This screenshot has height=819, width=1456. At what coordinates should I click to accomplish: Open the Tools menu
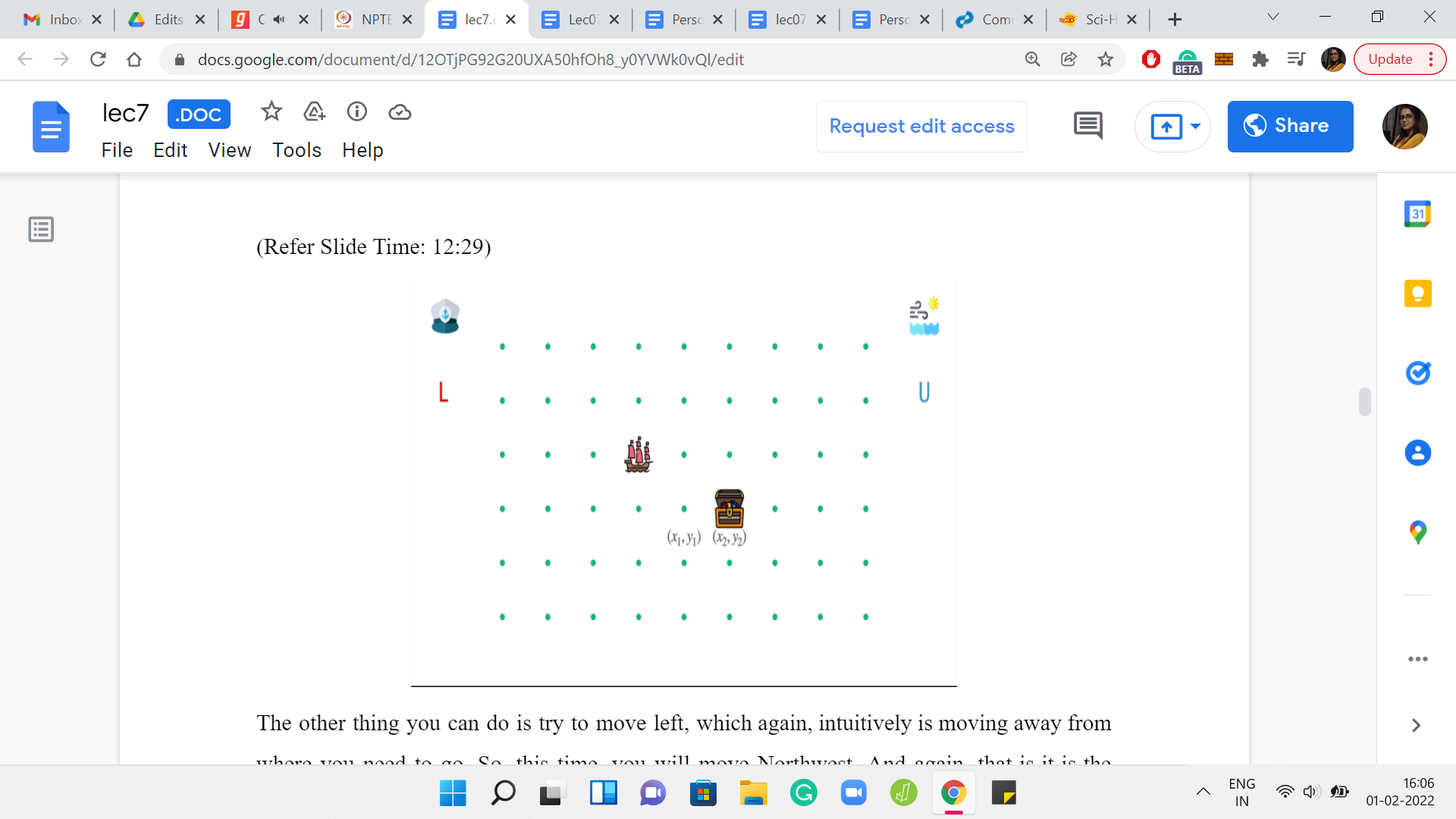pyautogui.click(x=297, y=150)
